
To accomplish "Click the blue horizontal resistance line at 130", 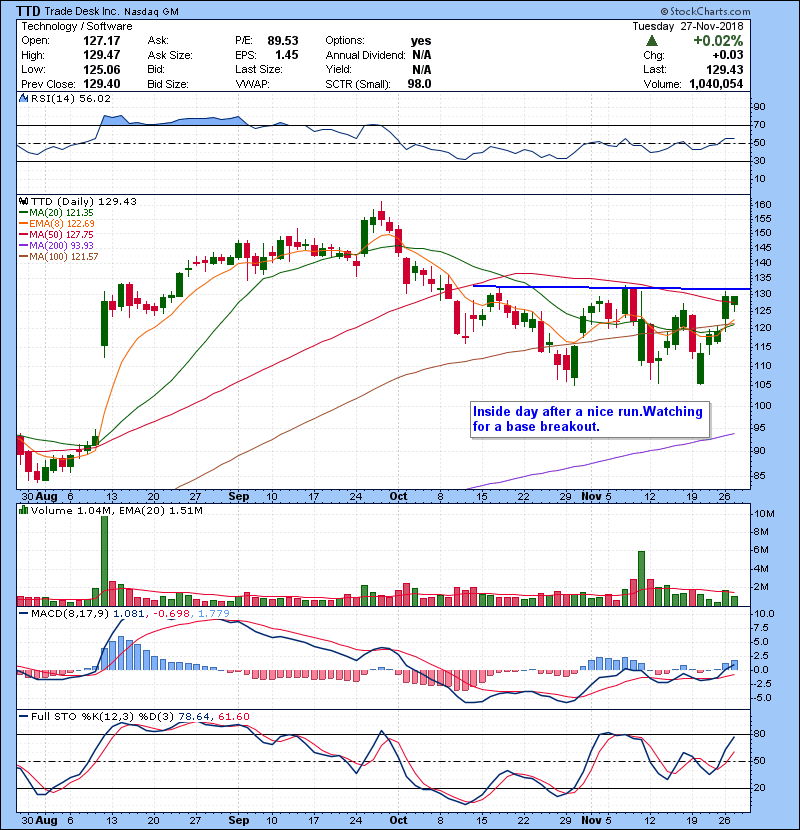I will coord(611,287).
